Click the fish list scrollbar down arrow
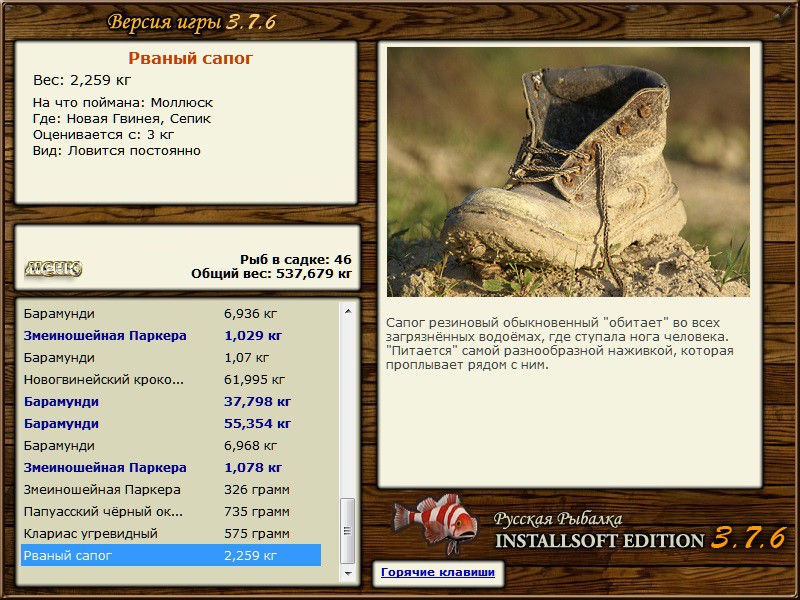The image size is (800, 600). (348, 573)
